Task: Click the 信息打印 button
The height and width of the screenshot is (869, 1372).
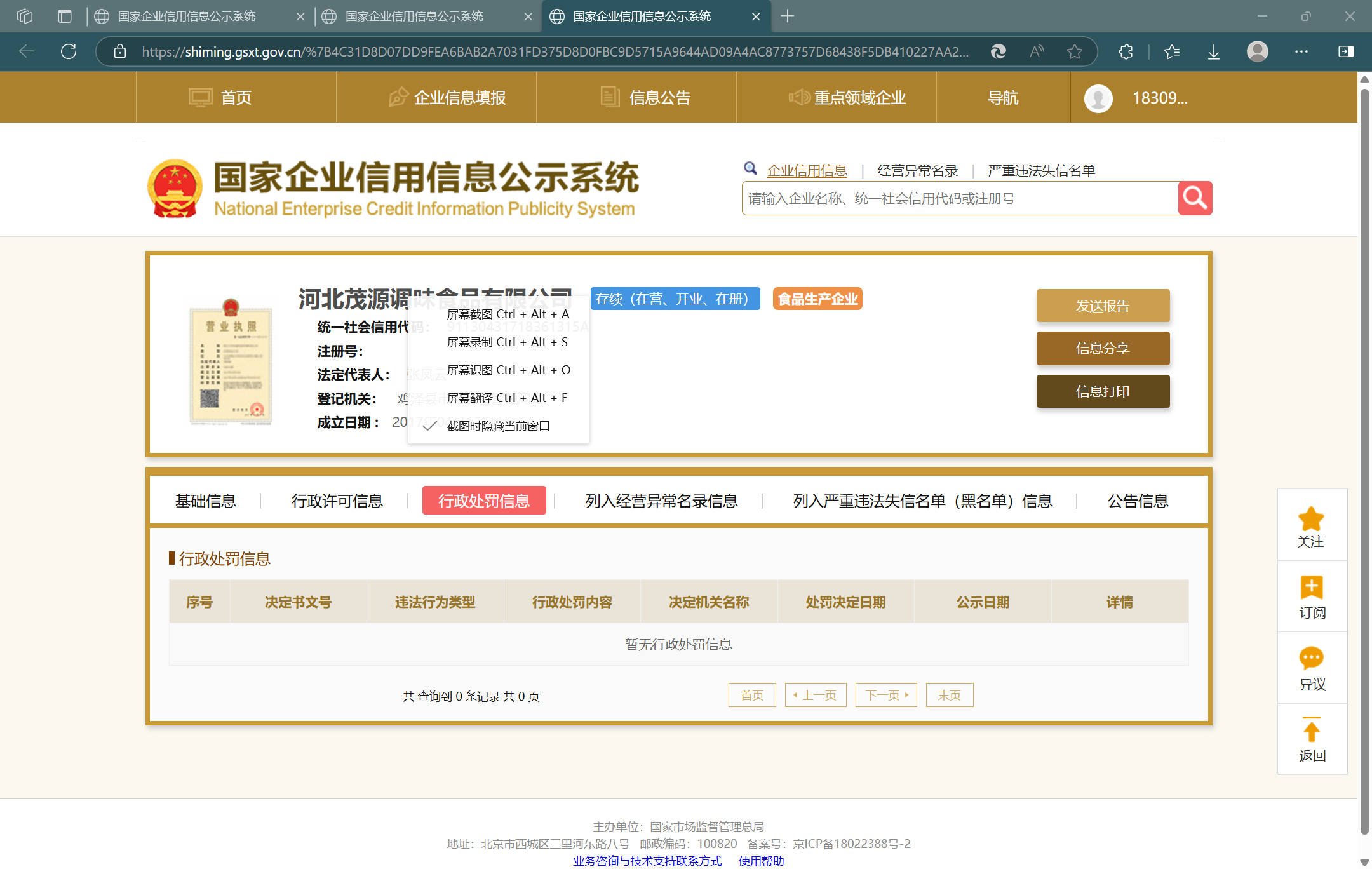Action: (1103, 391)
